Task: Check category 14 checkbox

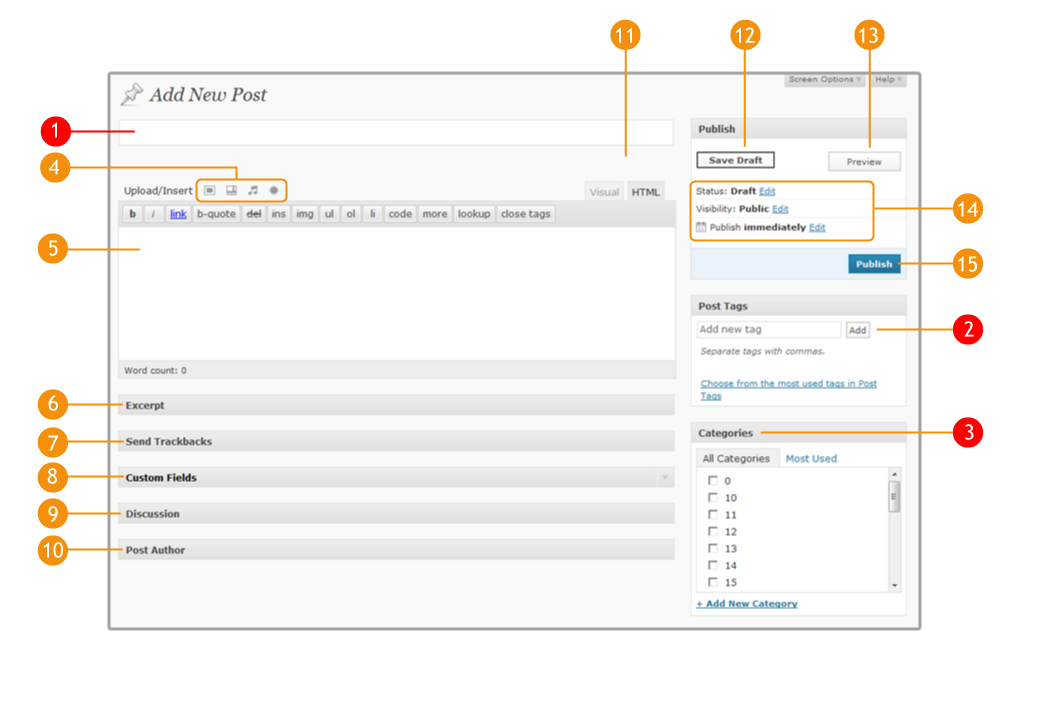Action: coord(712,565)
